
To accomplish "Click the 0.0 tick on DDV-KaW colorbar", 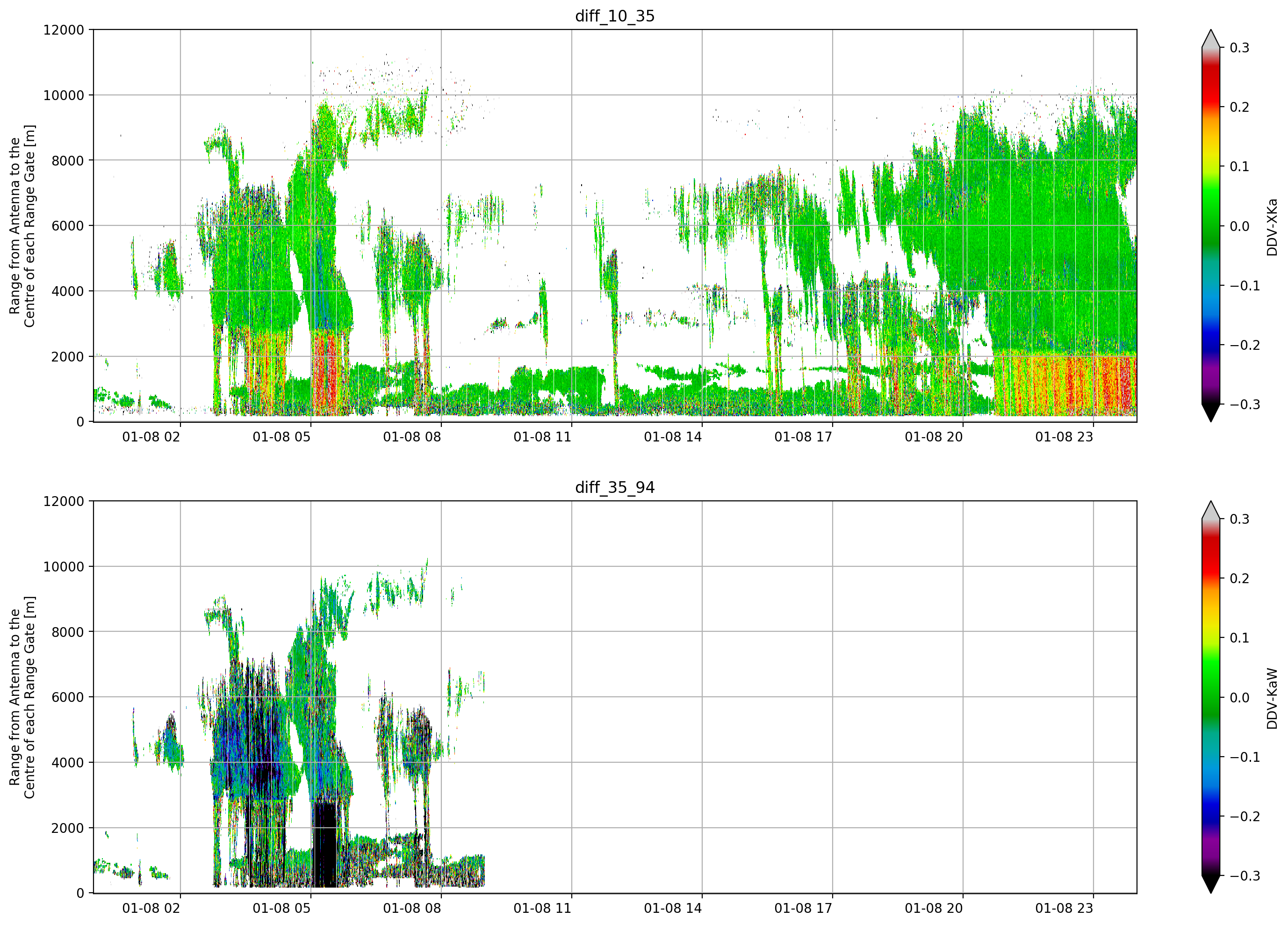I will click(1239, 698).
